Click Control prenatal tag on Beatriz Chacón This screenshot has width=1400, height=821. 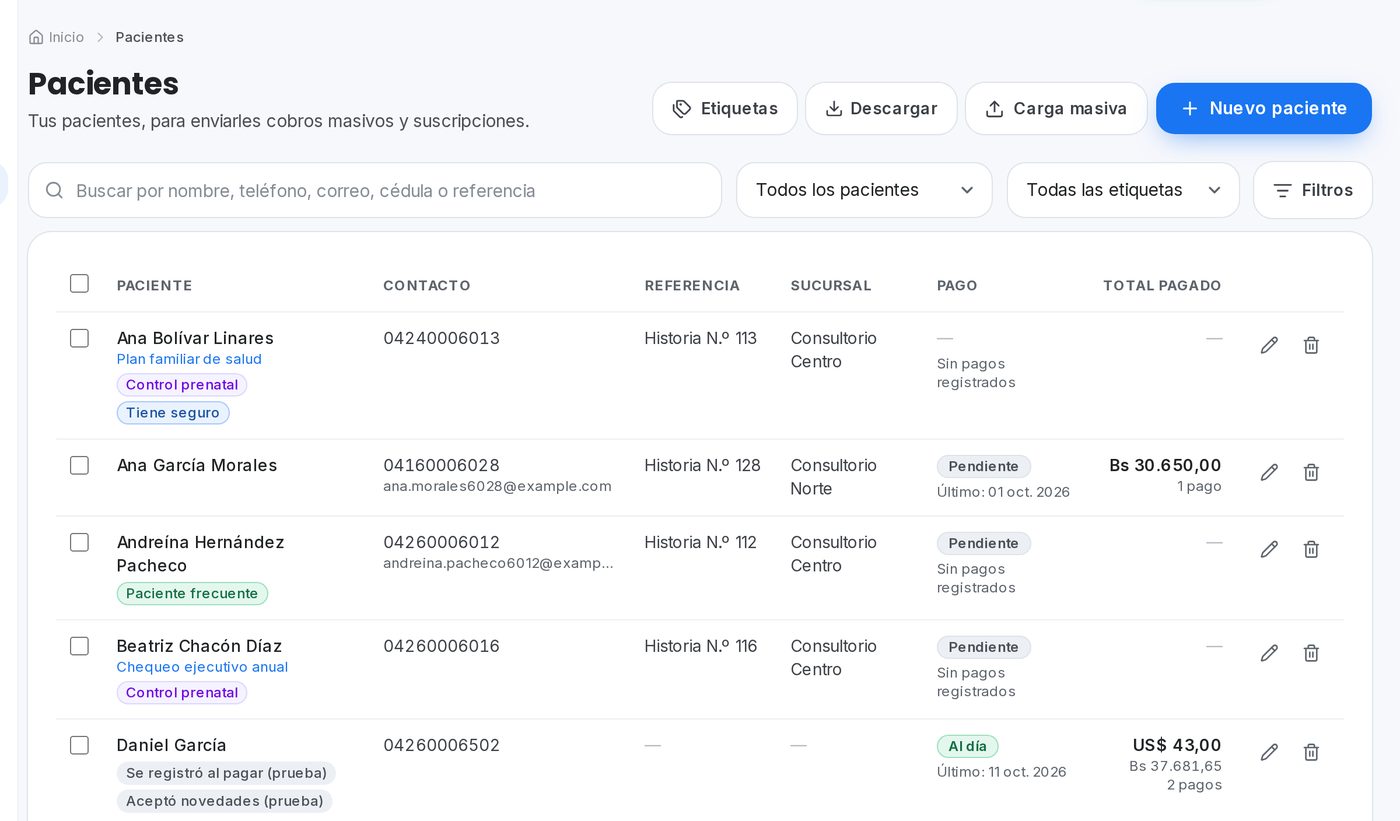182,693
